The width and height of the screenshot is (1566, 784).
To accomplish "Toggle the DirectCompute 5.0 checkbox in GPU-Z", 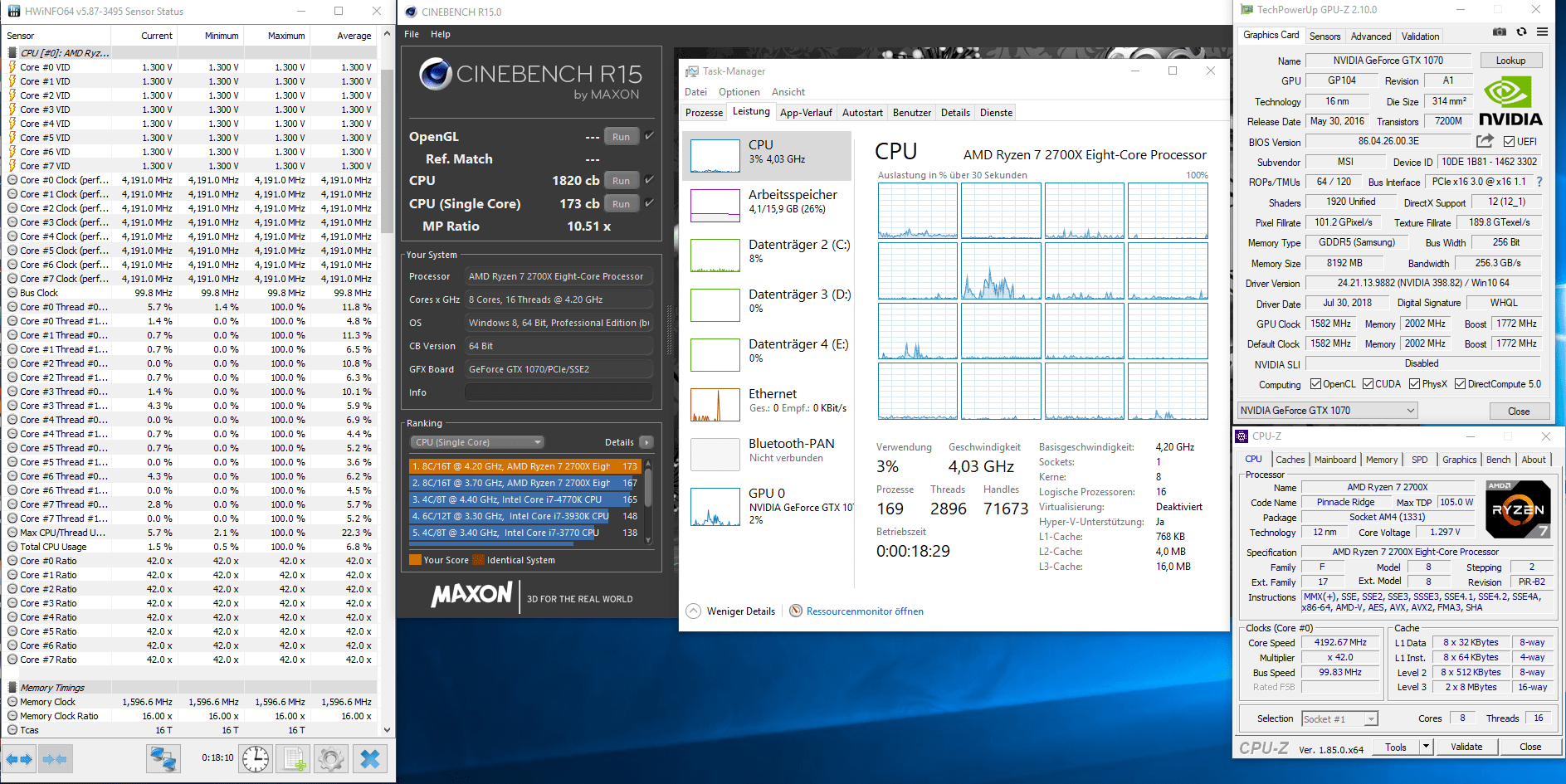I will (x=1460, y=384).
